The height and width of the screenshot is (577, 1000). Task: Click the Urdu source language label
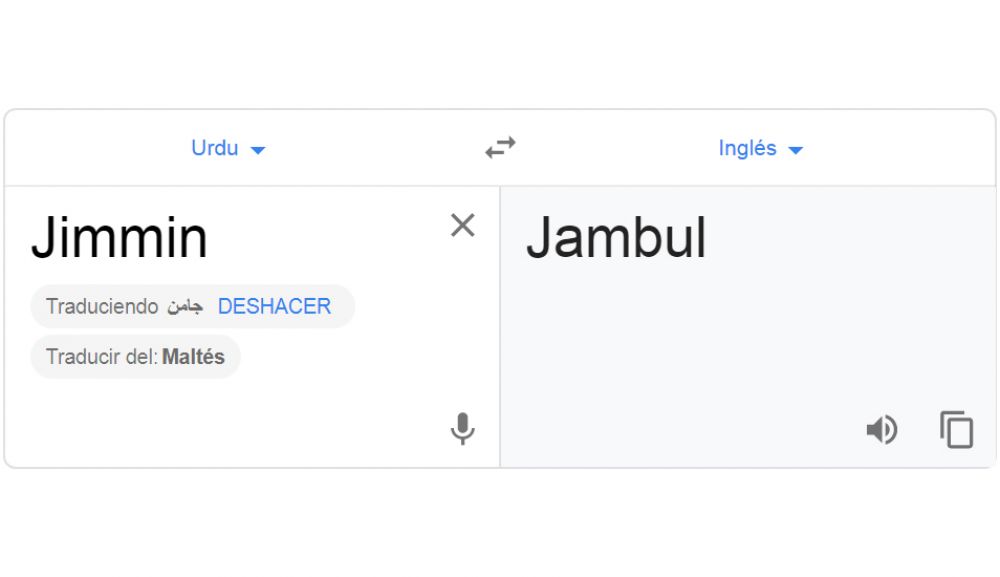[x=215, y=148]
